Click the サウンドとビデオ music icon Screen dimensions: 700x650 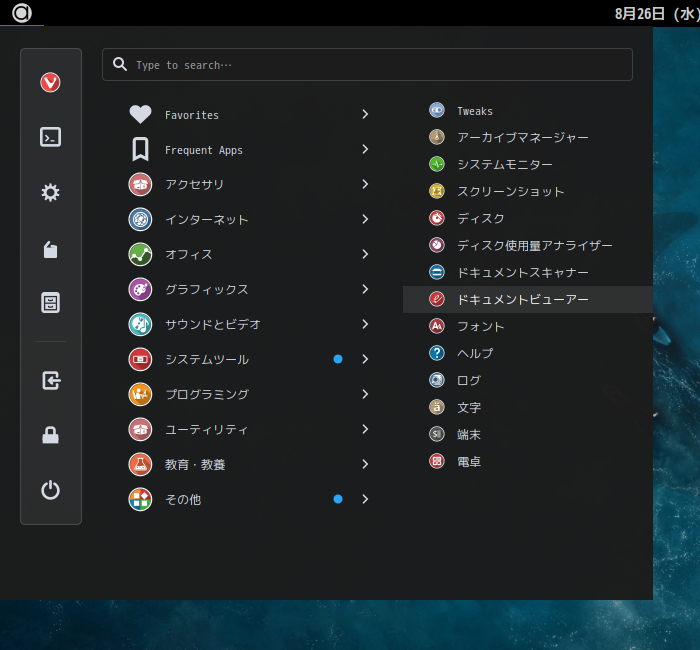(x=140, y=325)
